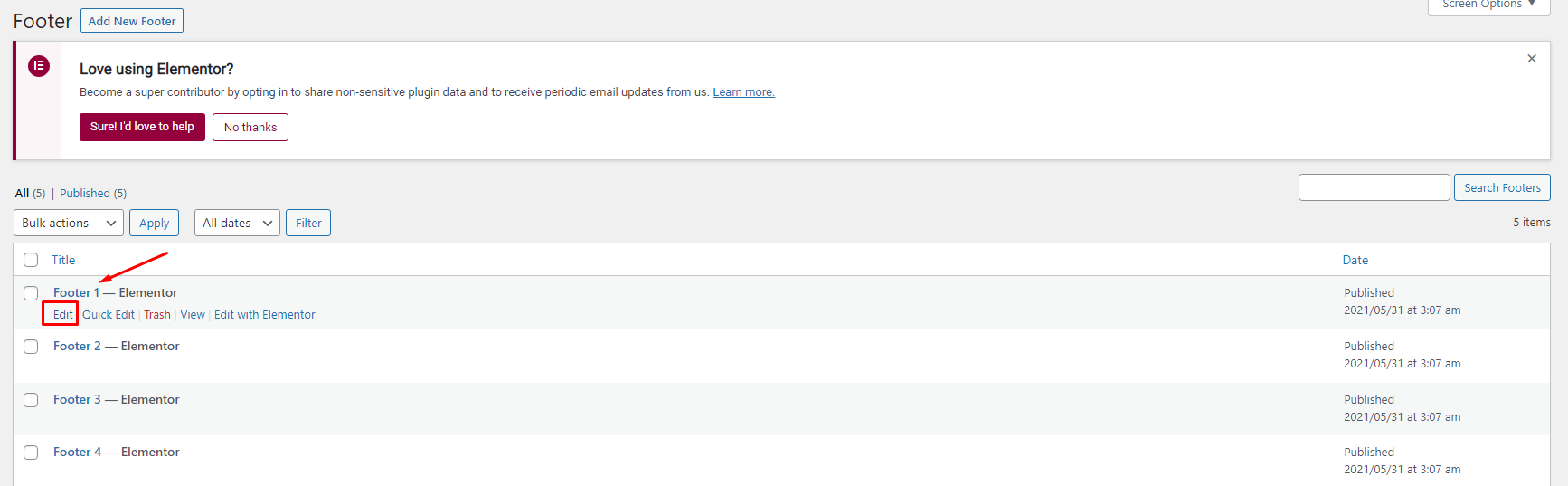
Task: Tick the Footer 2 row checkbox
Action: (x=31, y=347)
